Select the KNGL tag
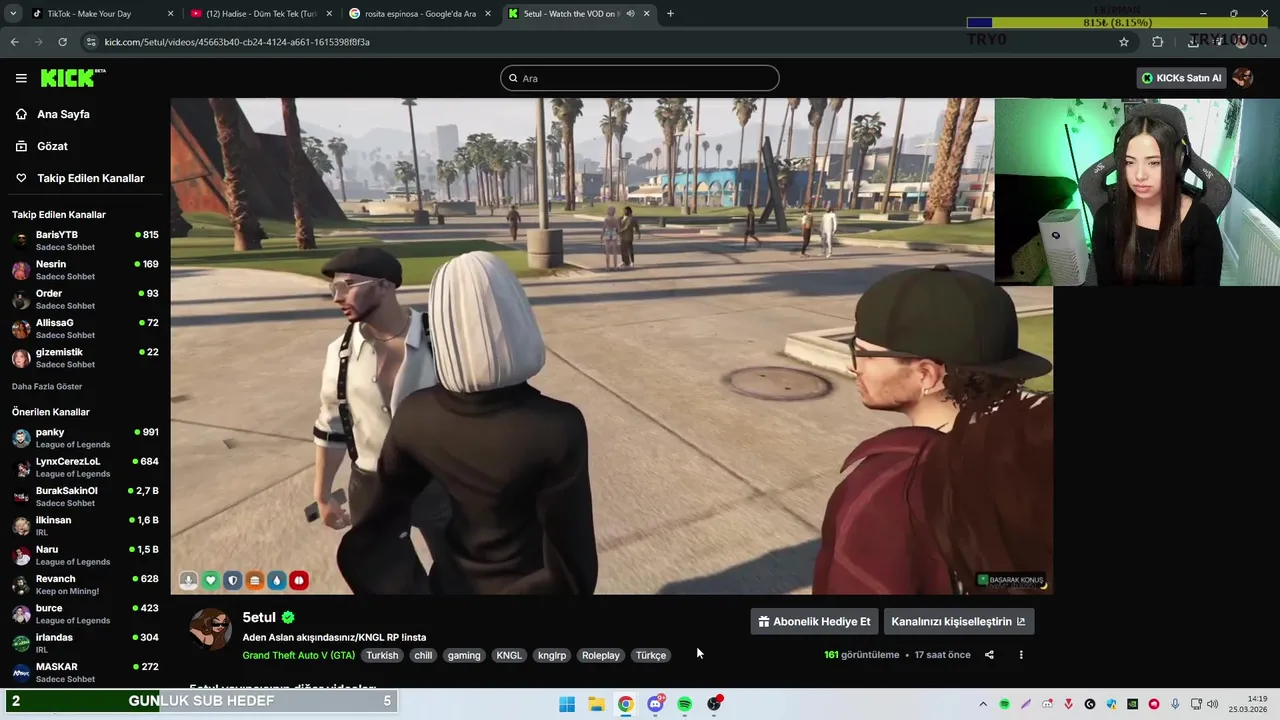The width and height of the screenshot is (1280, 720). click(509, 655)
